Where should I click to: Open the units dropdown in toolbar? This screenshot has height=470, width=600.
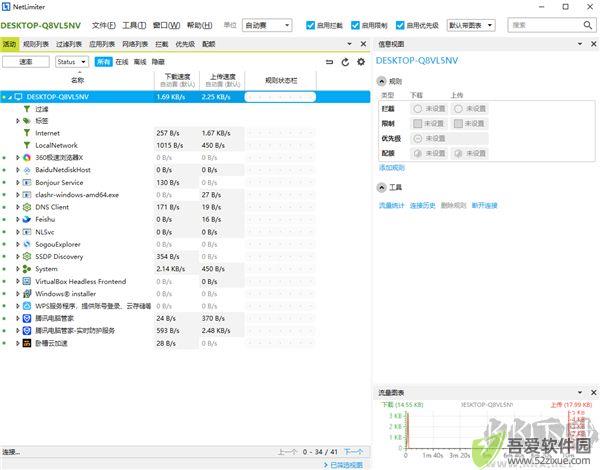267,25
